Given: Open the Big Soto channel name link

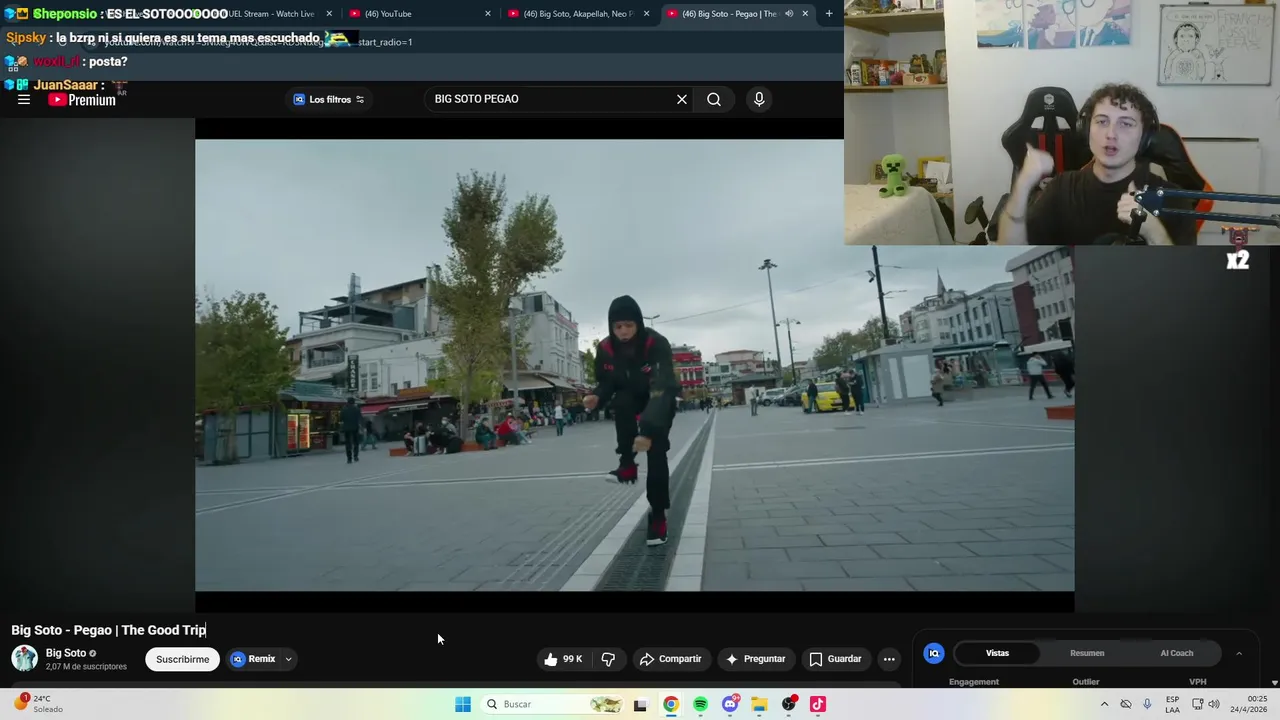Looking at the screenshot, I should point(66,653).
